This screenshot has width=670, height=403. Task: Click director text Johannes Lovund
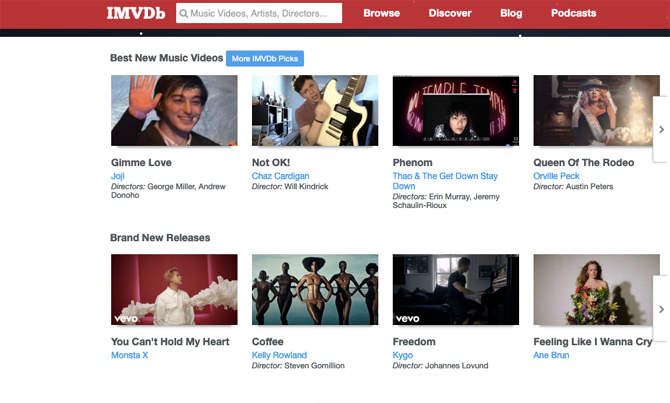pyautogui.click(x=456, y=366)
